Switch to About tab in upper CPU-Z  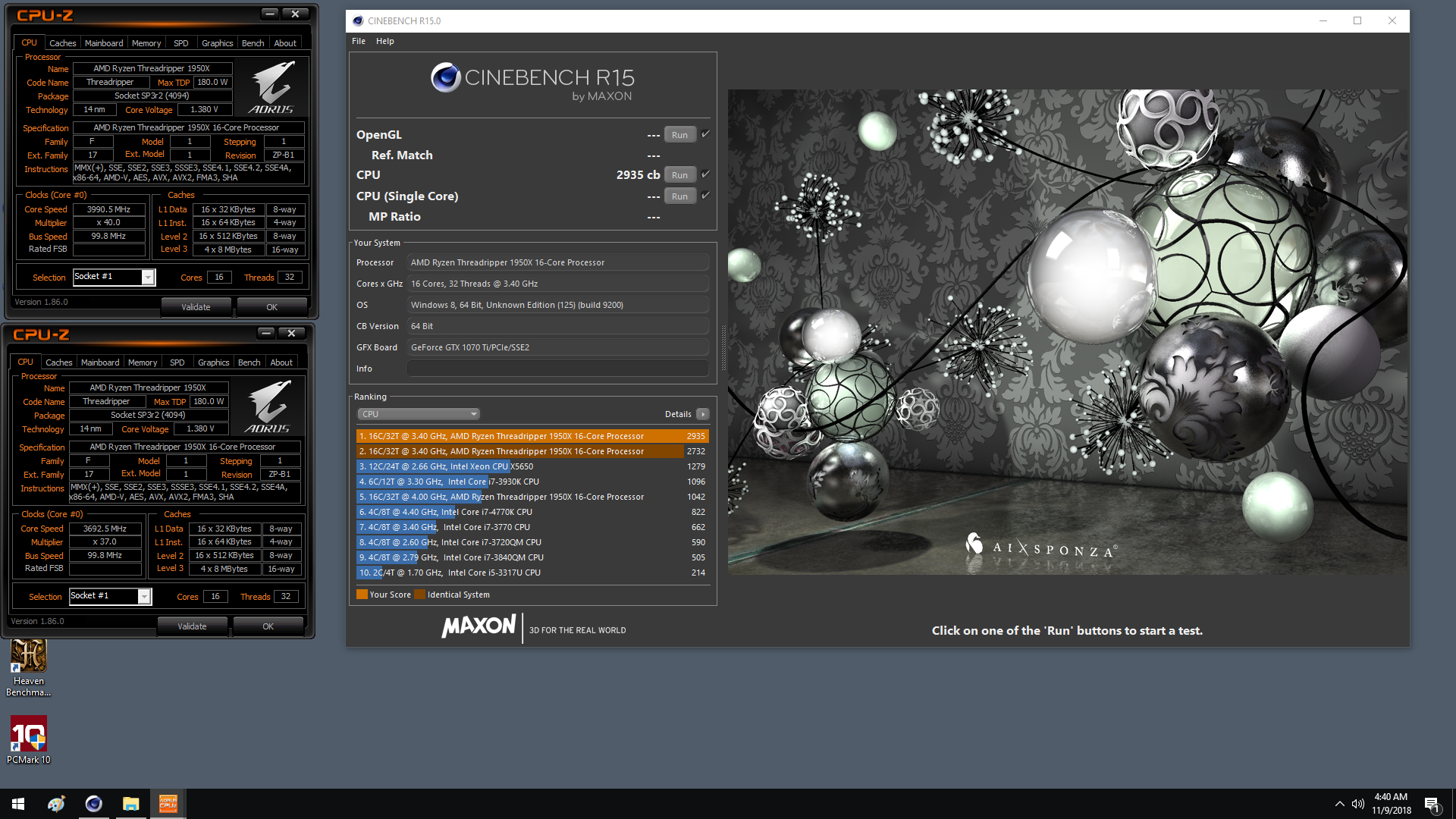tap(285, 43)
